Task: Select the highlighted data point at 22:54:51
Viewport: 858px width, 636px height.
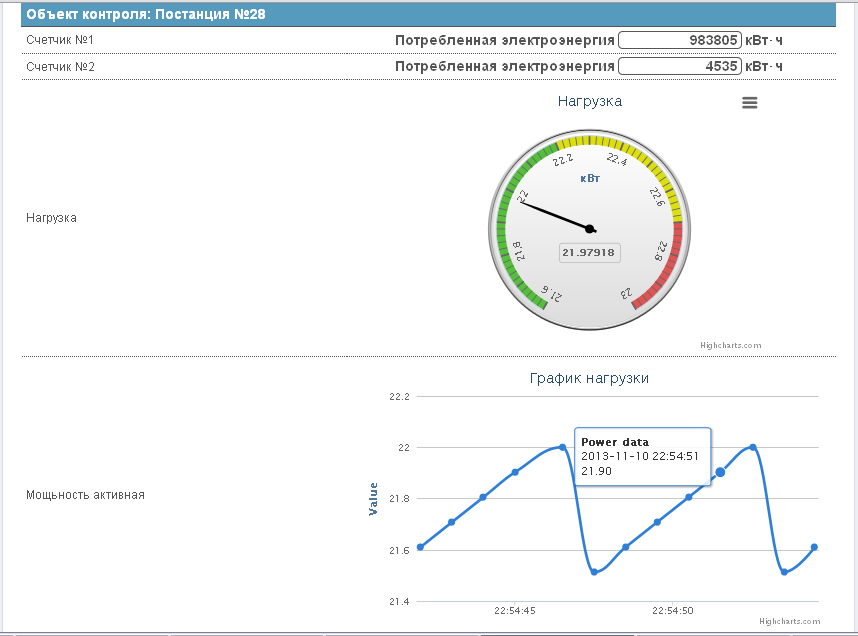Action: pyautogui.click(x=720, y=472)
